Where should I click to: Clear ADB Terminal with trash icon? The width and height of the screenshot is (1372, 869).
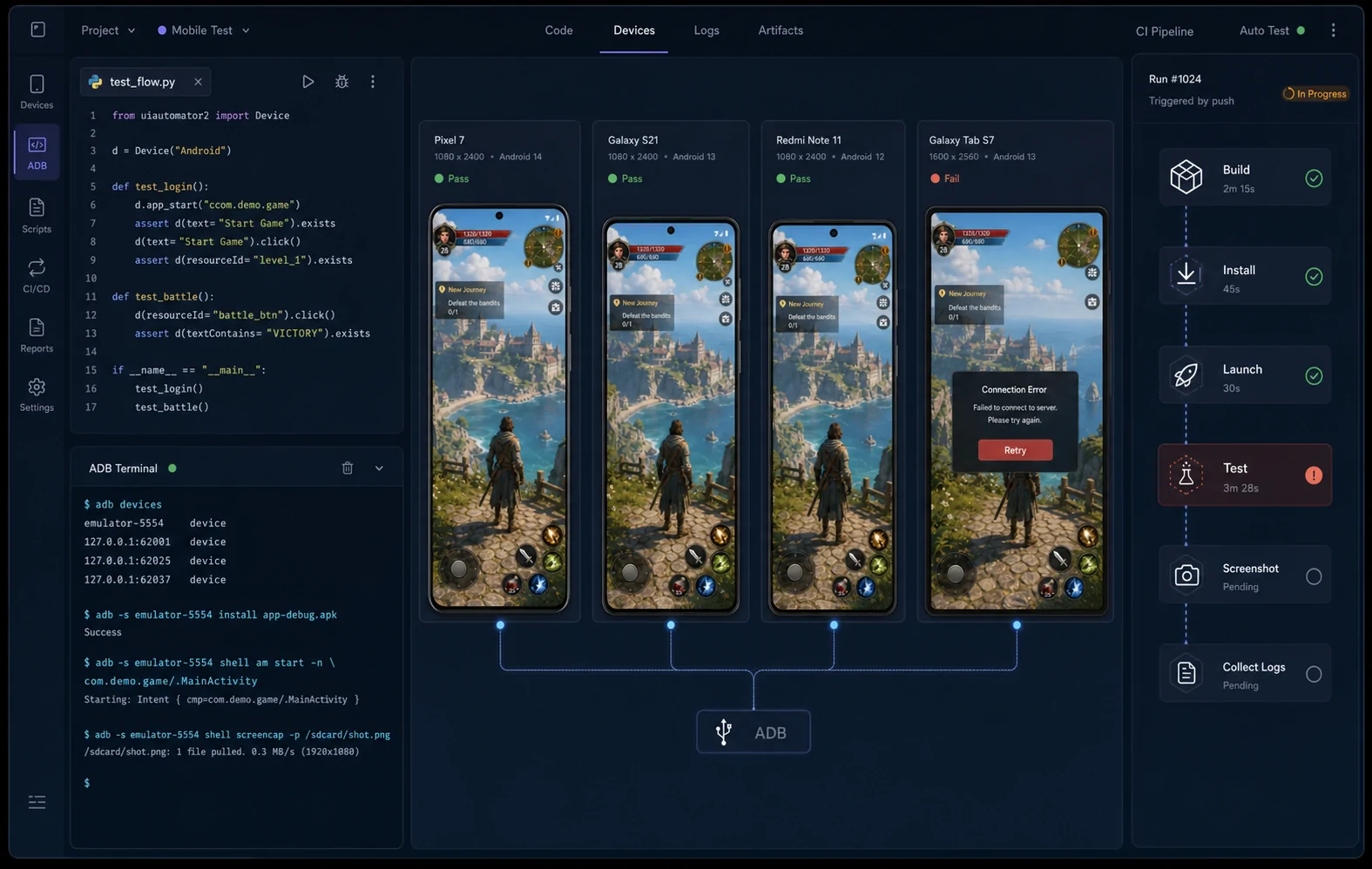pos(348,468)
